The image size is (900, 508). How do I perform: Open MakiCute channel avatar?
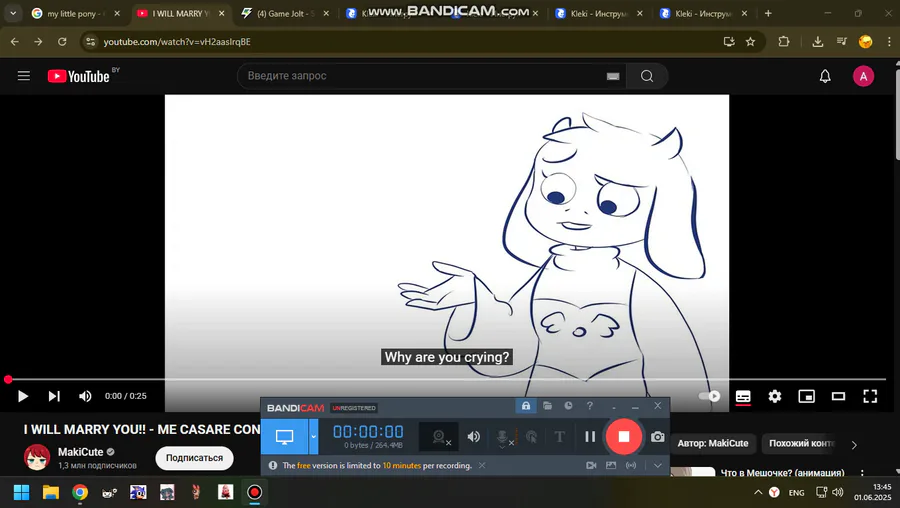coord(37,457)
